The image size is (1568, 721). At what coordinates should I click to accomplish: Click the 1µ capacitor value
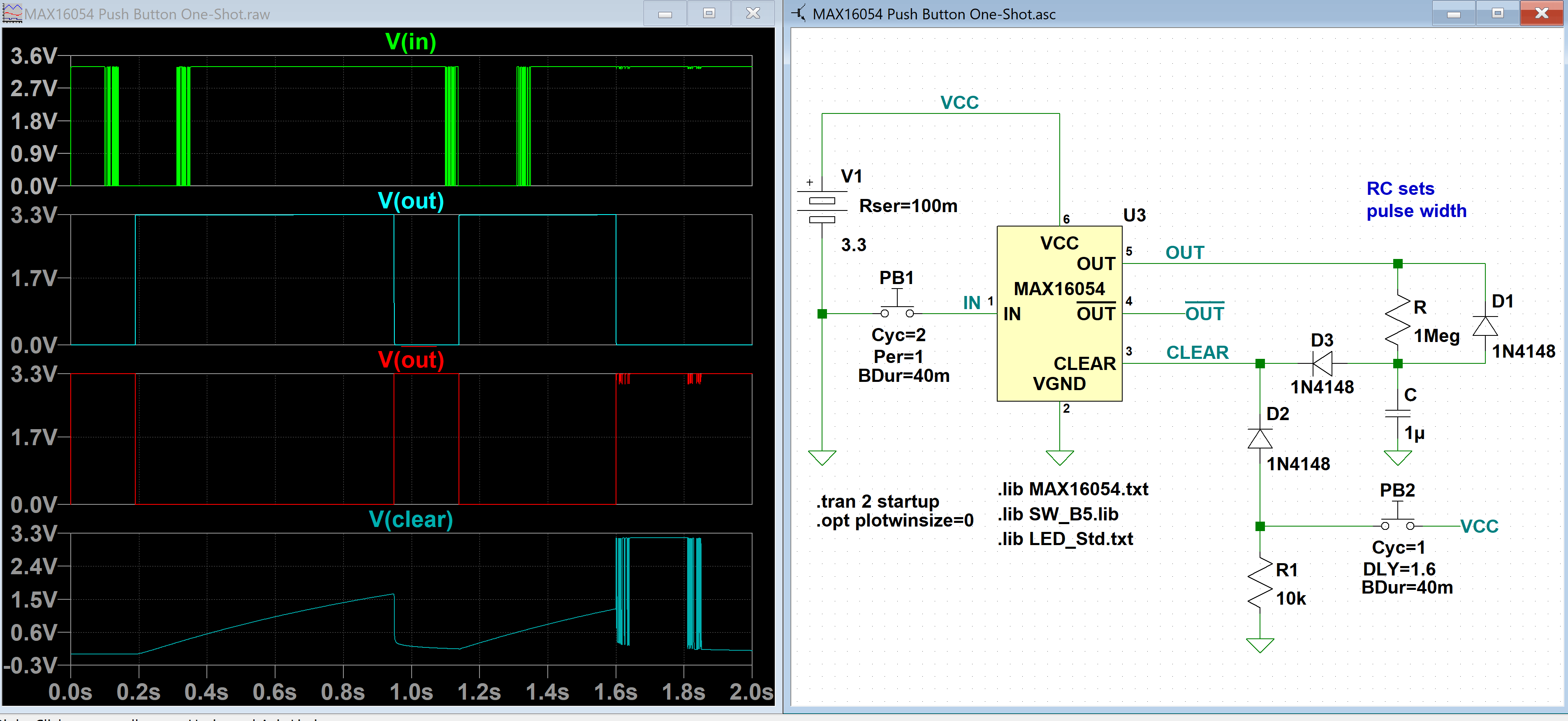click(1414, 433)
